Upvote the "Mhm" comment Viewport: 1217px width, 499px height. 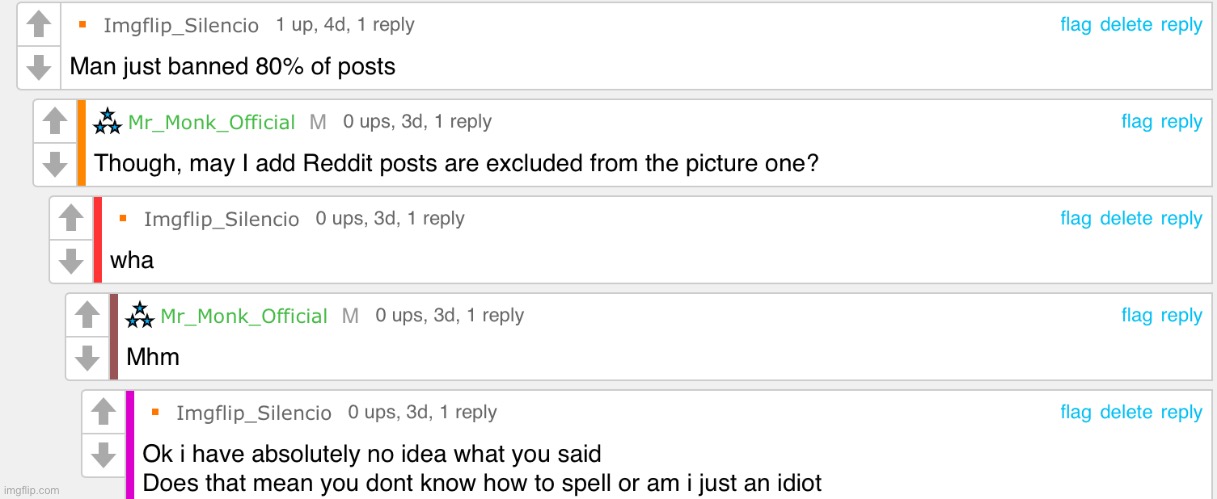(87, 316)
